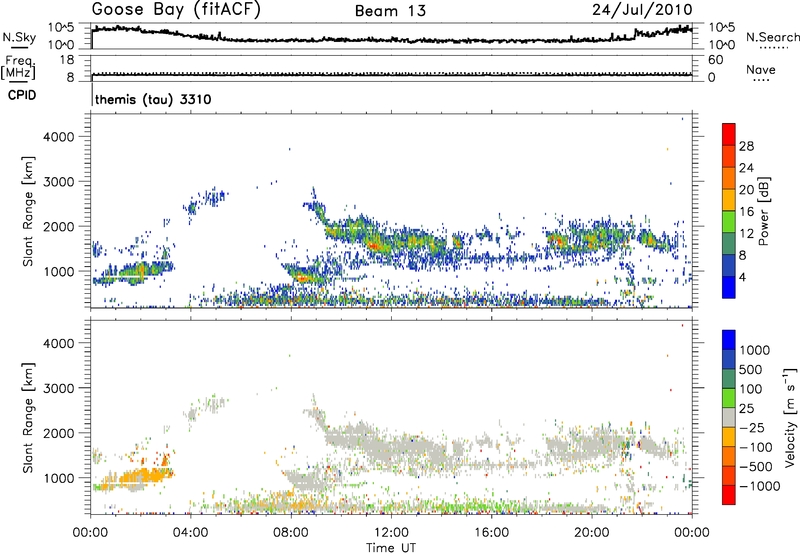Click the 'Nave' legend label
The image size is (800, 554).
761,70
